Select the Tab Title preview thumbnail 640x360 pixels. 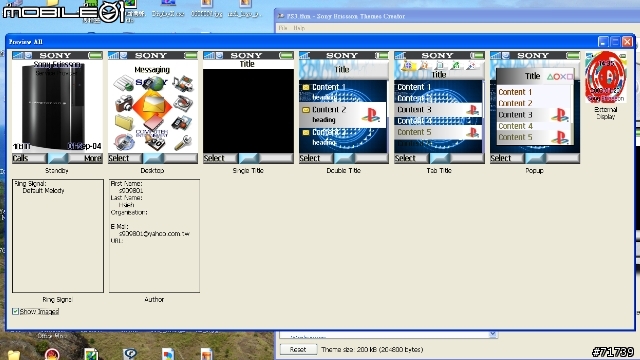[439, 107]
